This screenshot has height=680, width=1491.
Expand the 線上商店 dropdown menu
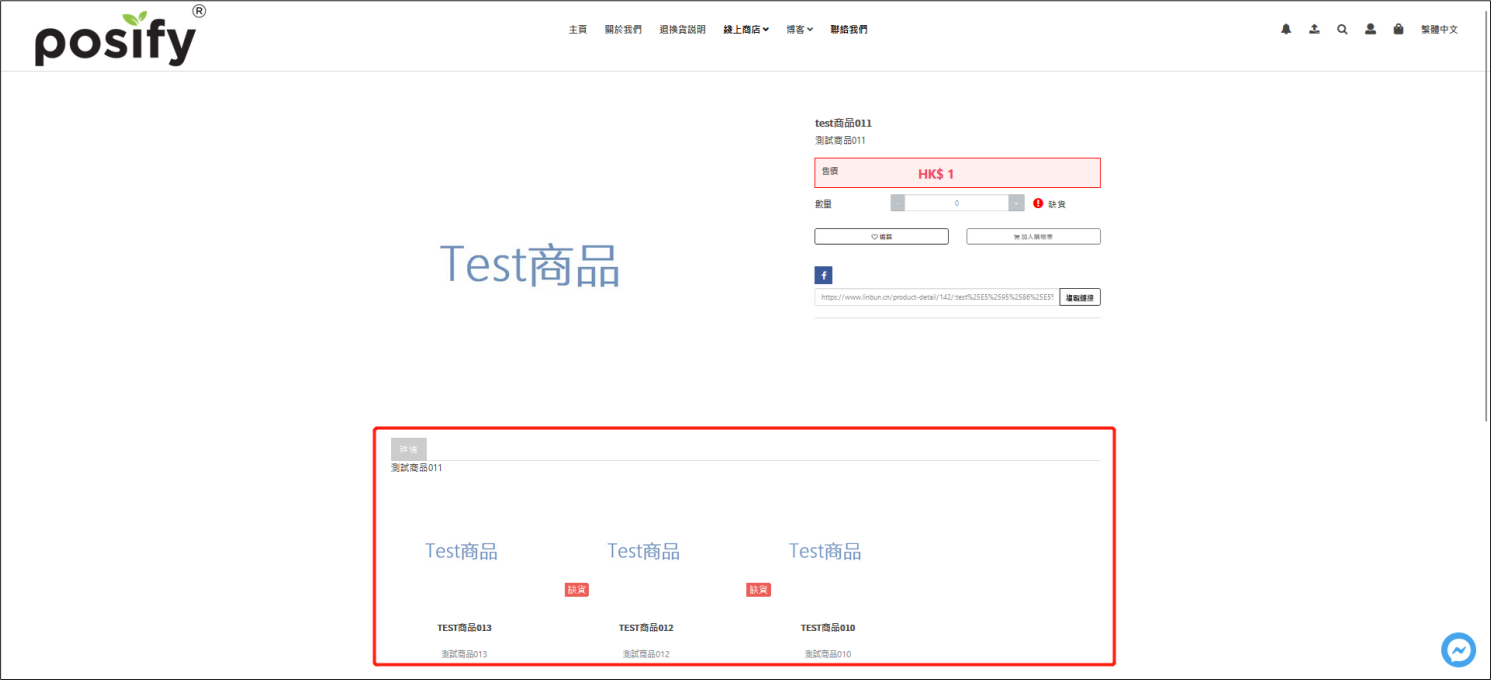coord(745,30)
